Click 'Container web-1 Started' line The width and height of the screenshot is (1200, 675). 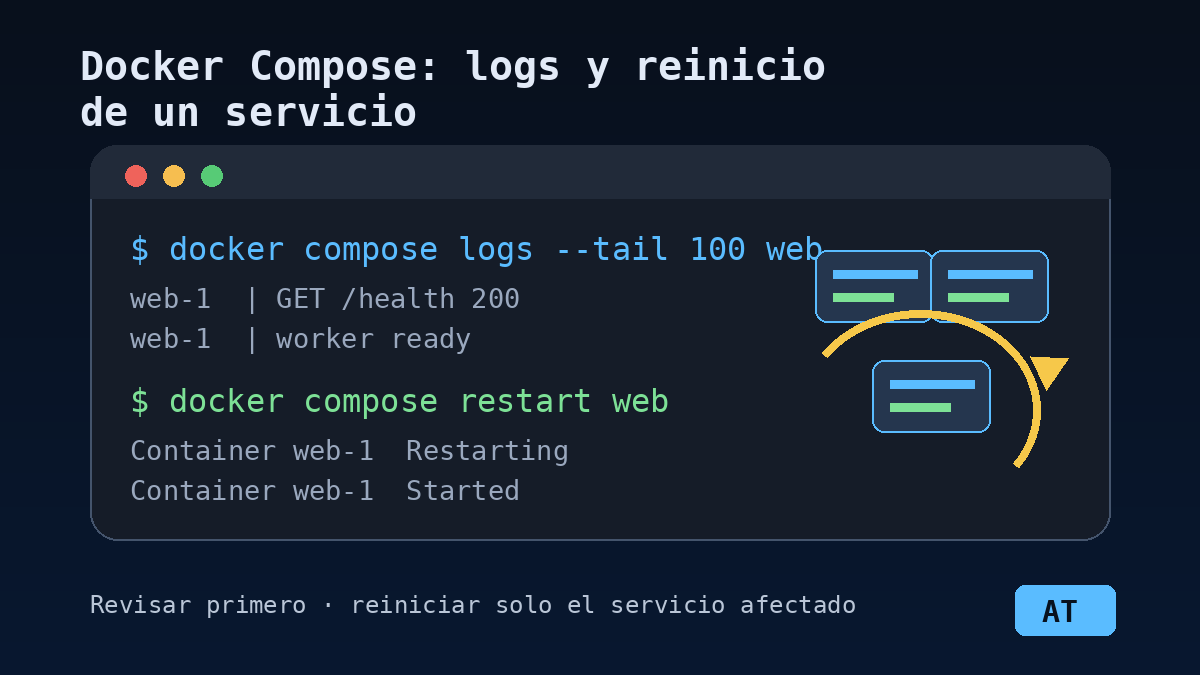[325, 491]
